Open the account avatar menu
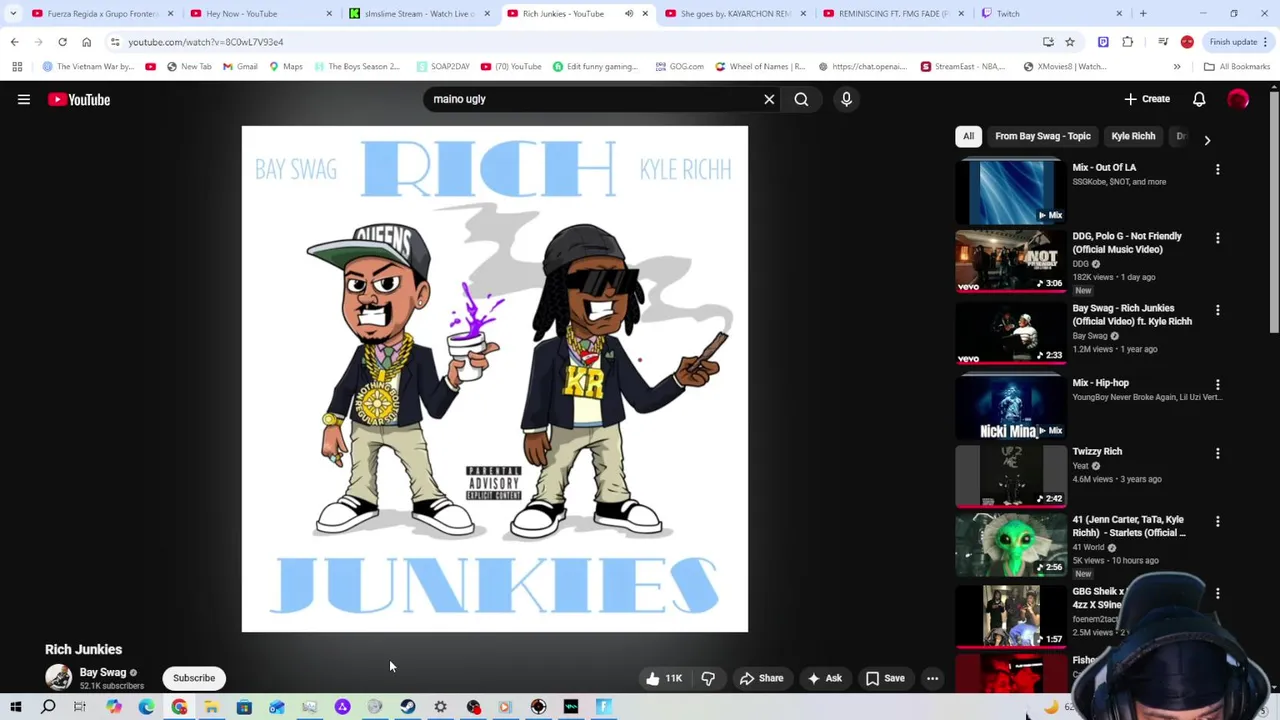Viewport: 1280px width, 720px height. tap(1238, 99)
